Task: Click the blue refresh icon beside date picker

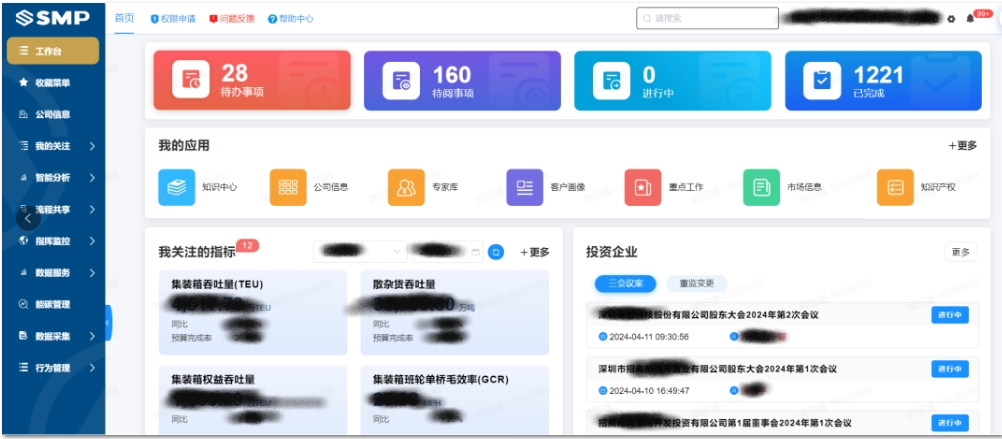Action: tap(496, 252)
